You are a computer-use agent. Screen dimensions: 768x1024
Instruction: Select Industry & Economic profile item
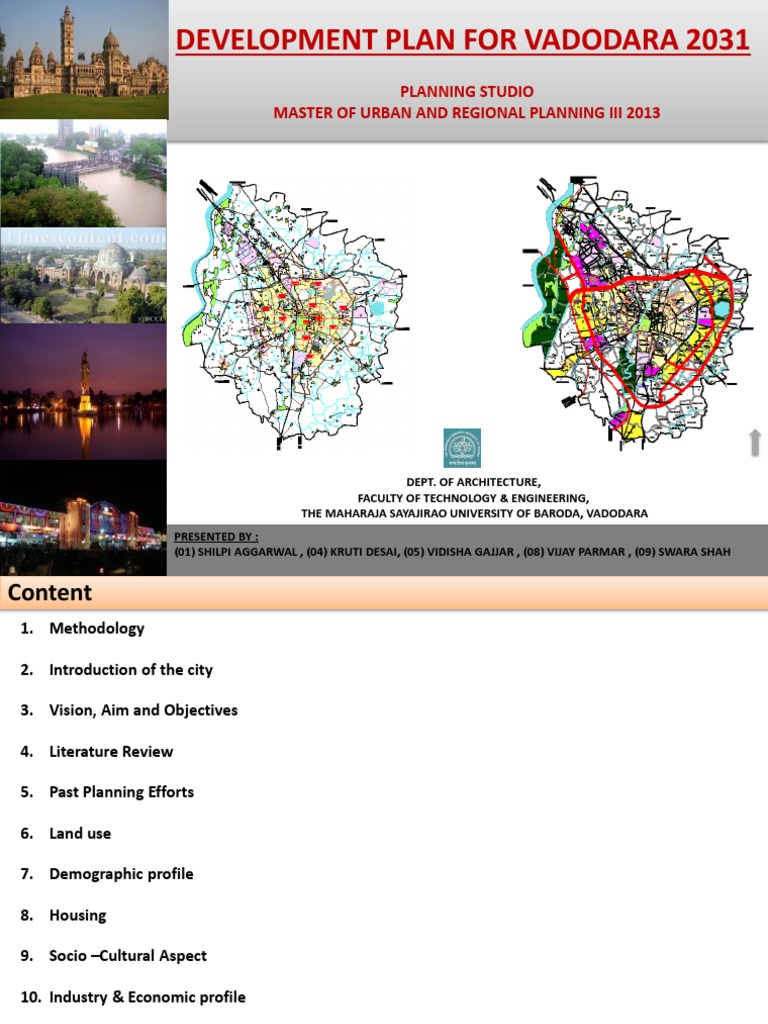click(x=147, y=997)
